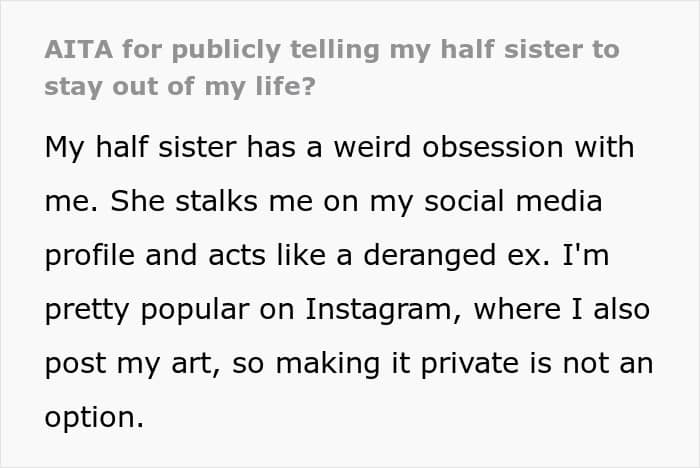Viewport: 700px width, 468px height.
Task: Click the gray post title heading
Action: click(x=332, y=69)
